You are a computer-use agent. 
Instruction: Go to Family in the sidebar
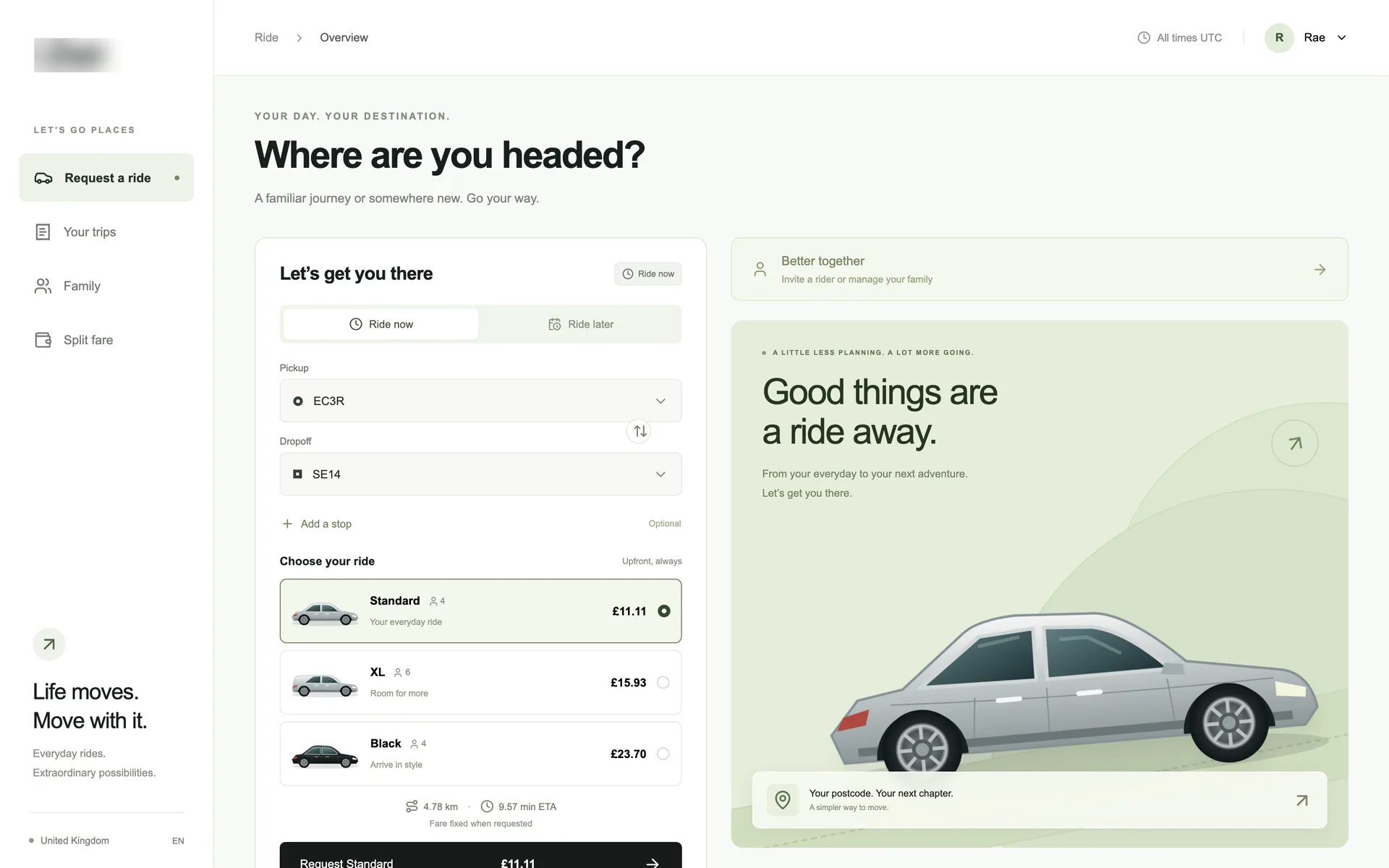tap(106, 286)
